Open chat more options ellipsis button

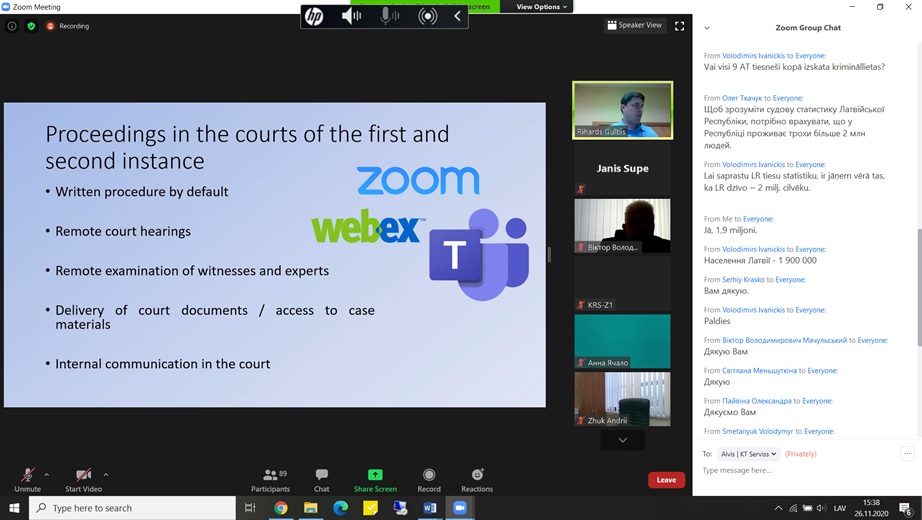pos(907,454)
